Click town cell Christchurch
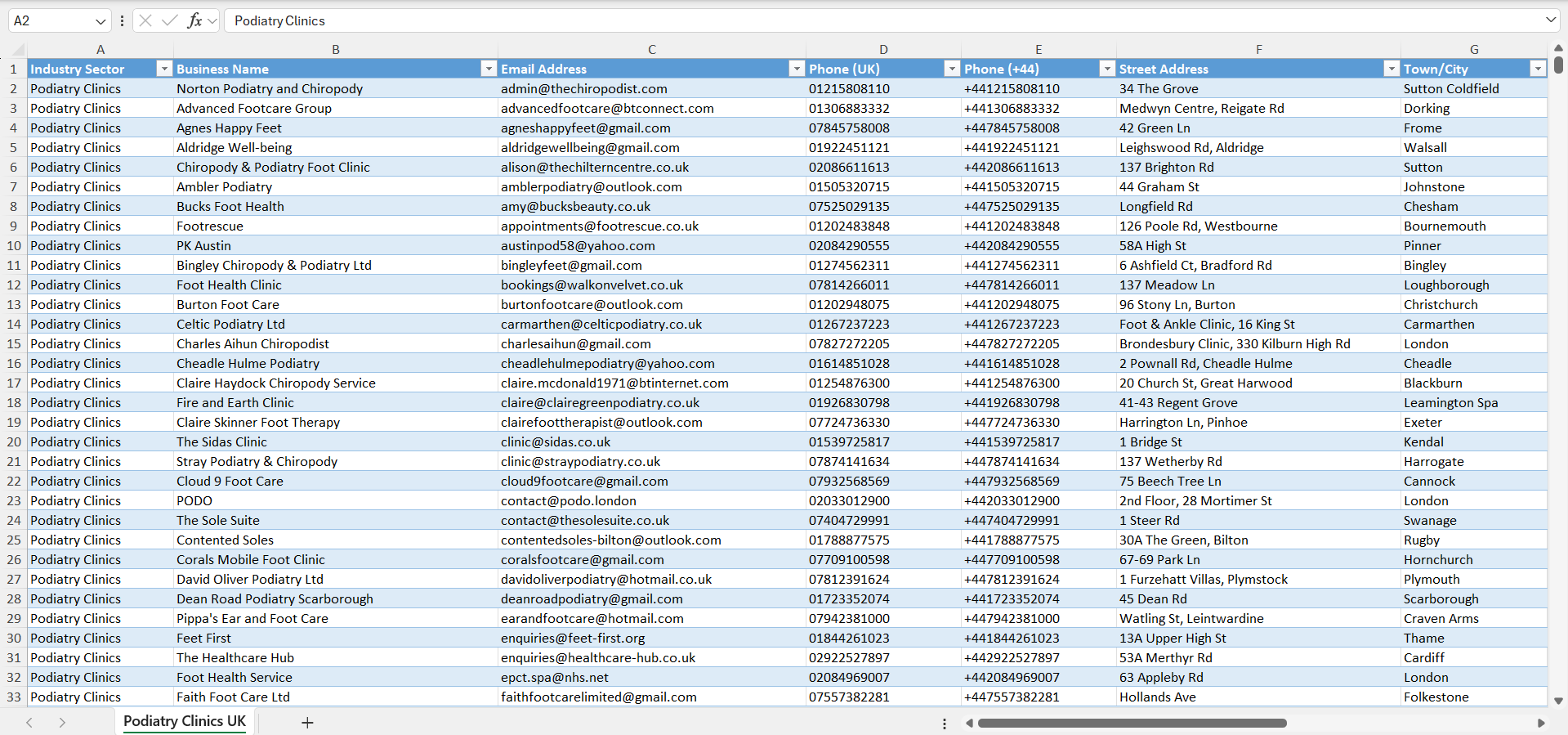1568x735 pixels. tap(1474, 304)
